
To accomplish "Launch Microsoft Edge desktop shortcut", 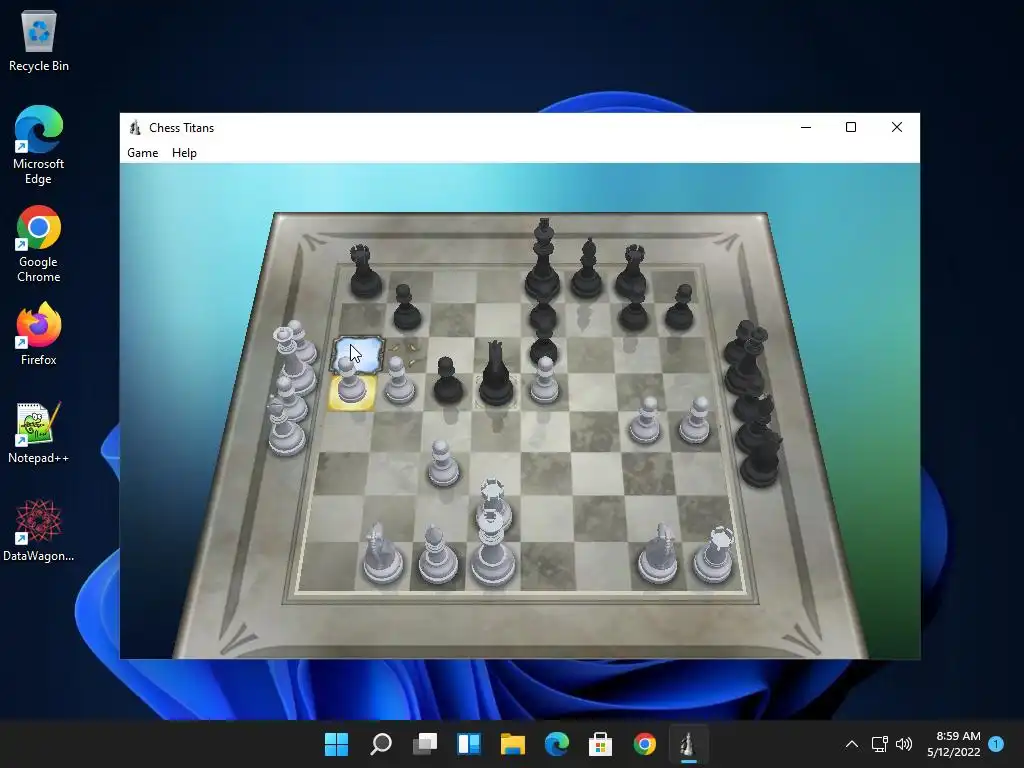I will pos(39,145).
